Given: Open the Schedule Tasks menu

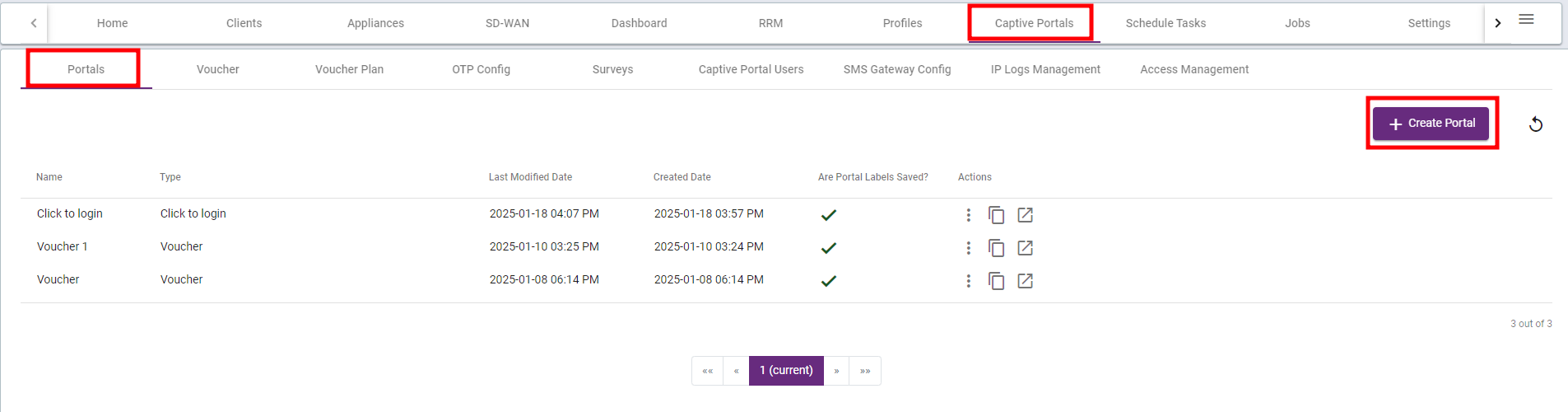Looking at the screenshot, I should [1166, 23].
